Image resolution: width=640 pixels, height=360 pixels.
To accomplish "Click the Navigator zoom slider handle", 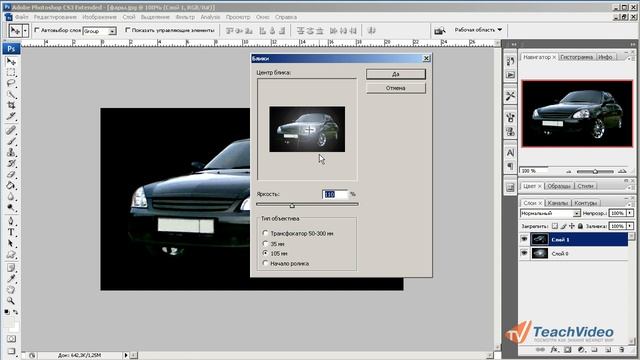I will pos(596,172).
